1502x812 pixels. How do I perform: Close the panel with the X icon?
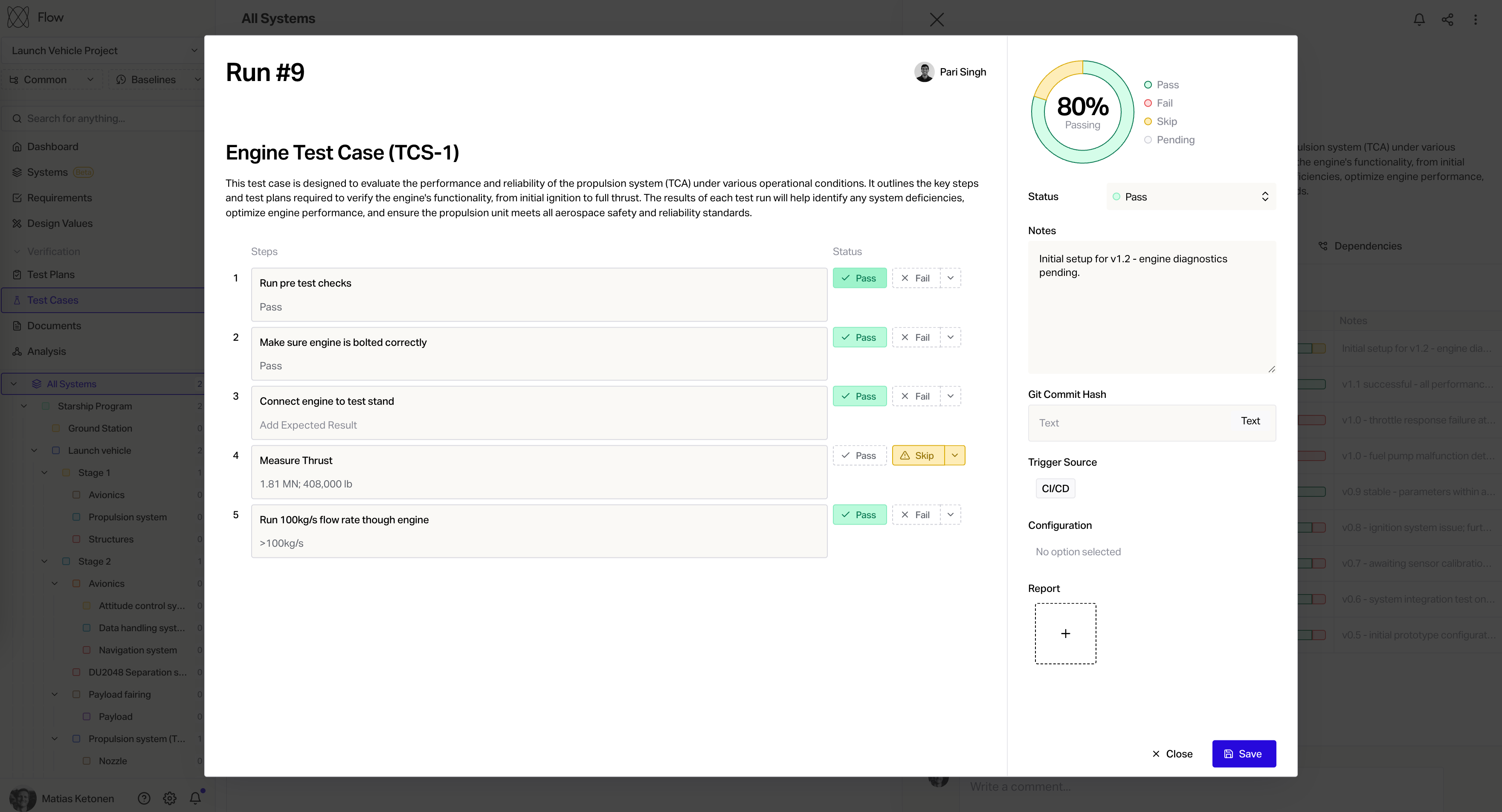coord(937,19)
